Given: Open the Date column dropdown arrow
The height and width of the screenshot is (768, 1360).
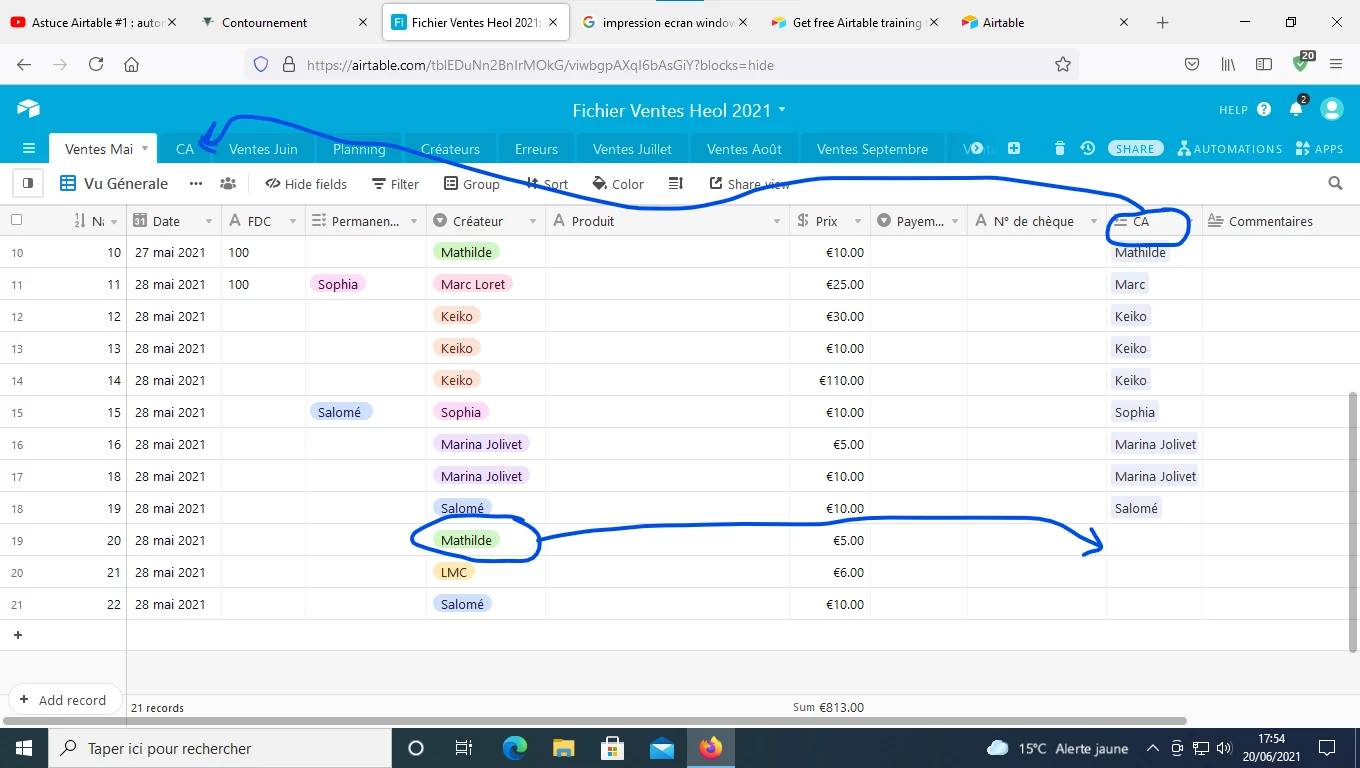Looking at the screenshot, I should [x=209, y=221].
